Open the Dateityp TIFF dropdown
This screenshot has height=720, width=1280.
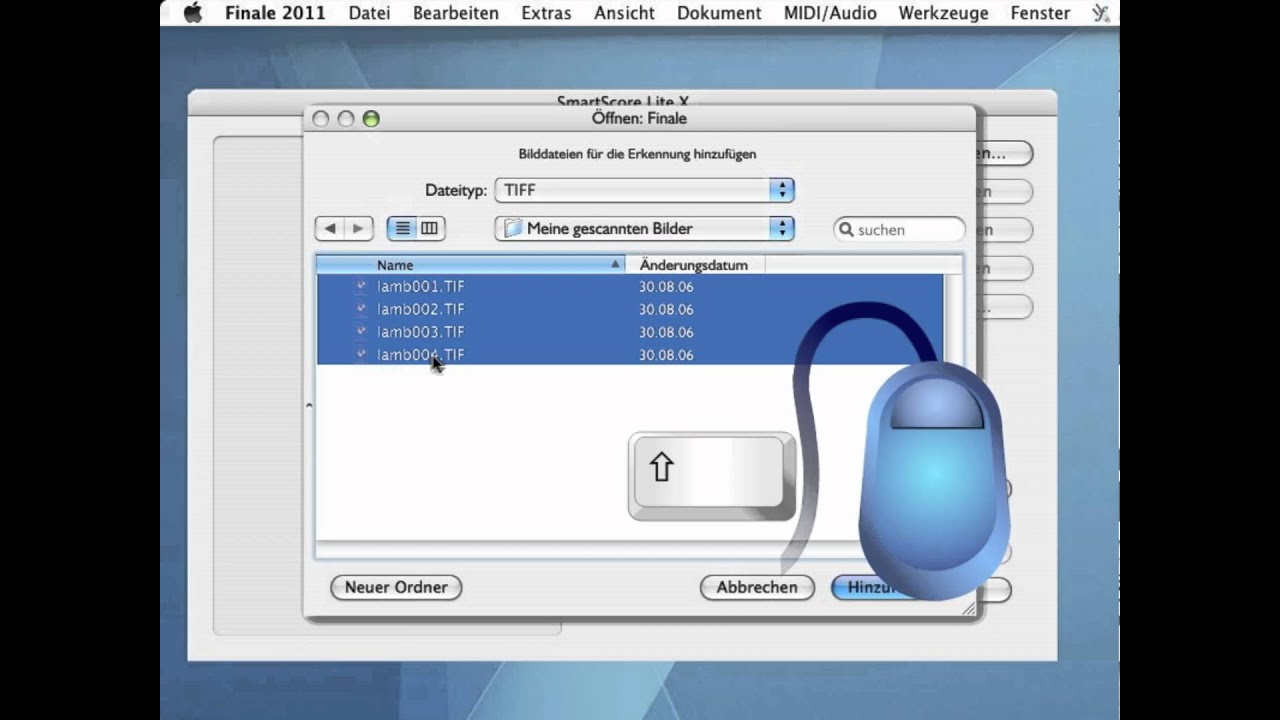pyautogui.click(x=645, y=190)
